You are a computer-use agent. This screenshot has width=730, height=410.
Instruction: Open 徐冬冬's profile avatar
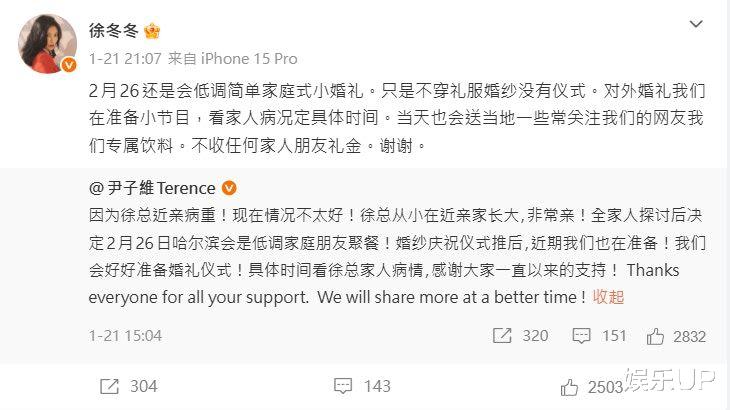(x=45, y=44)
